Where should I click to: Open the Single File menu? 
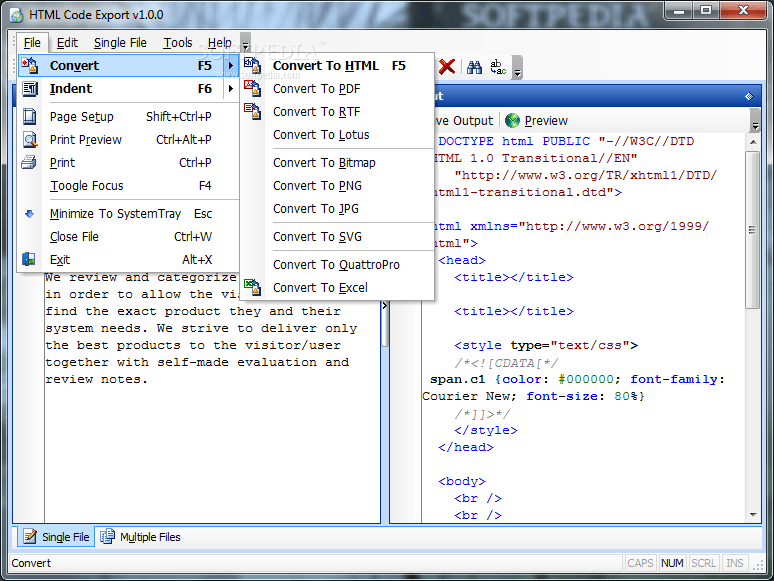[x=120, y=43]
